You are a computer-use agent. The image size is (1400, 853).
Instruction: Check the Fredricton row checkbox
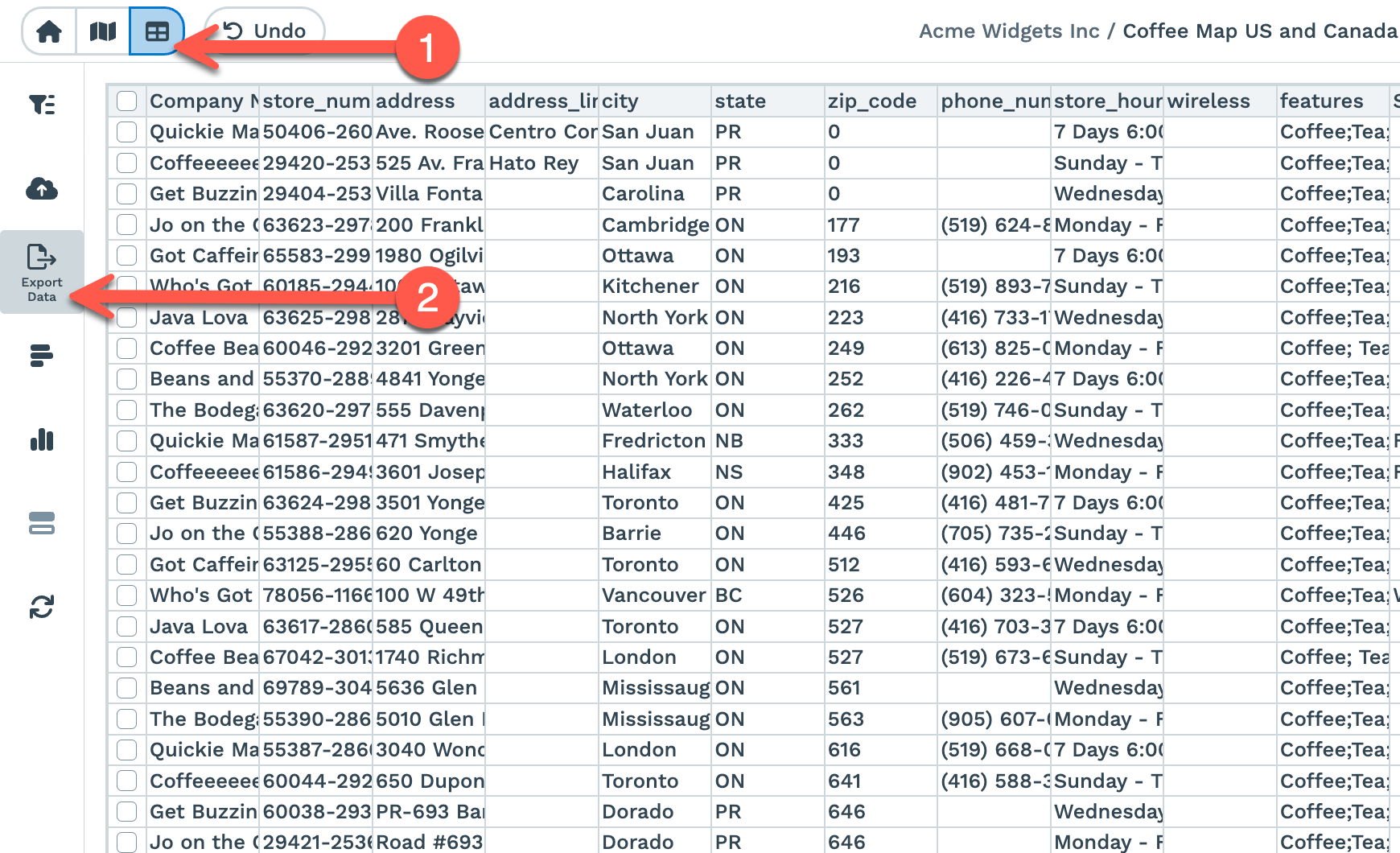[x=126, y=441]
